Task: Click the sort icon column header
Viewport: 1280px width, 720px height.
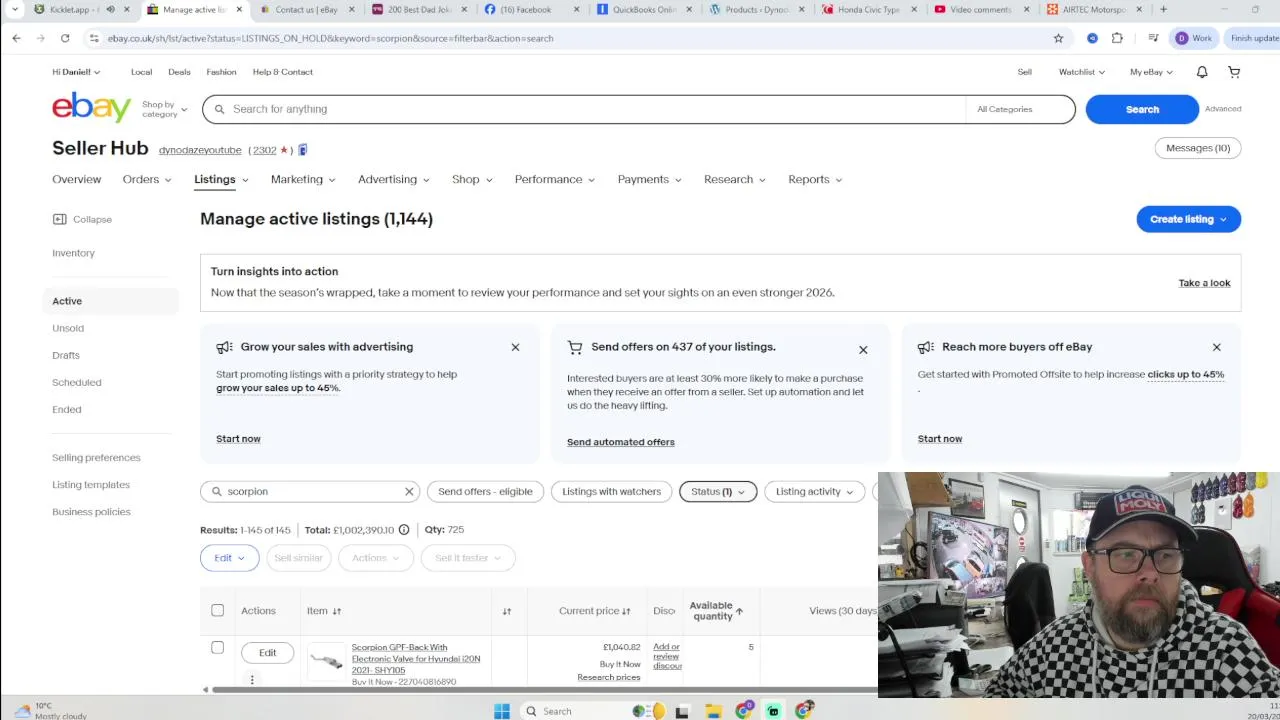Action: click(x=507, y=611)
